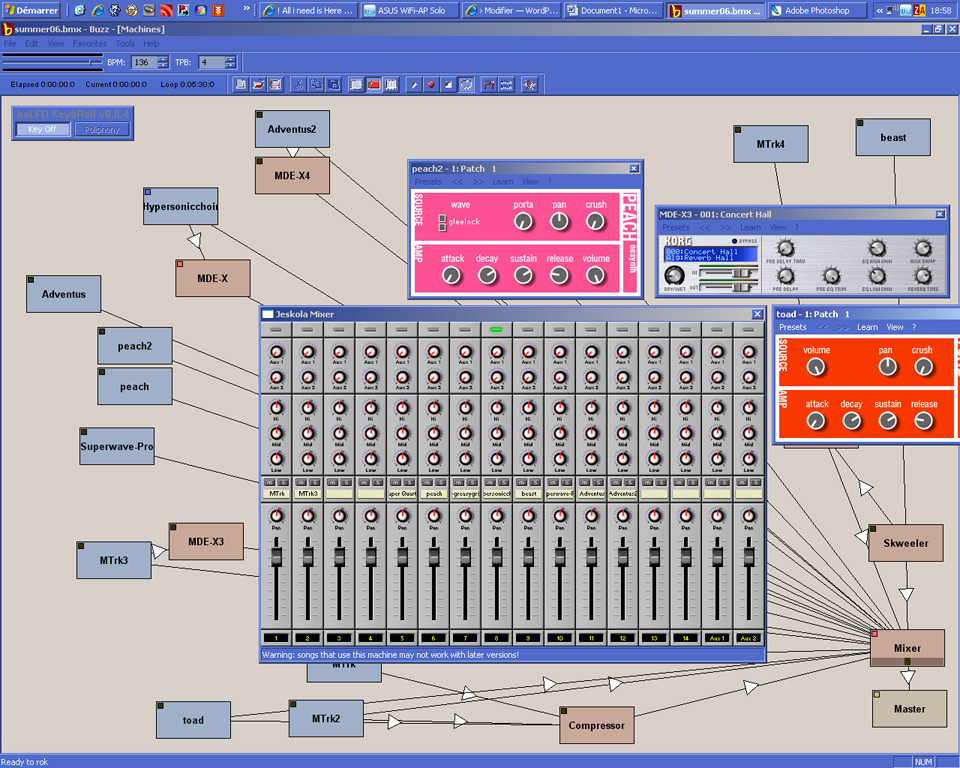The height and width of the screenshot is (768, 960).
Task: Click the hard disk recorder toolbar icon
Action: tap(489, 85)
